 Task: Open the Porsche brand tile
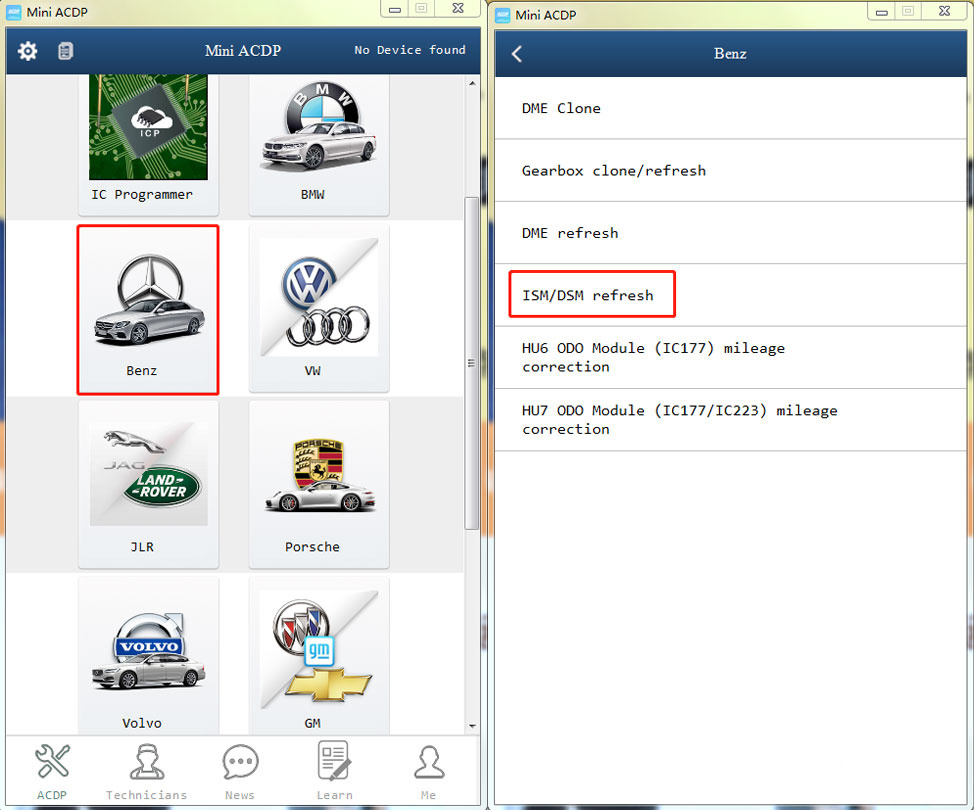pos(318,485)
